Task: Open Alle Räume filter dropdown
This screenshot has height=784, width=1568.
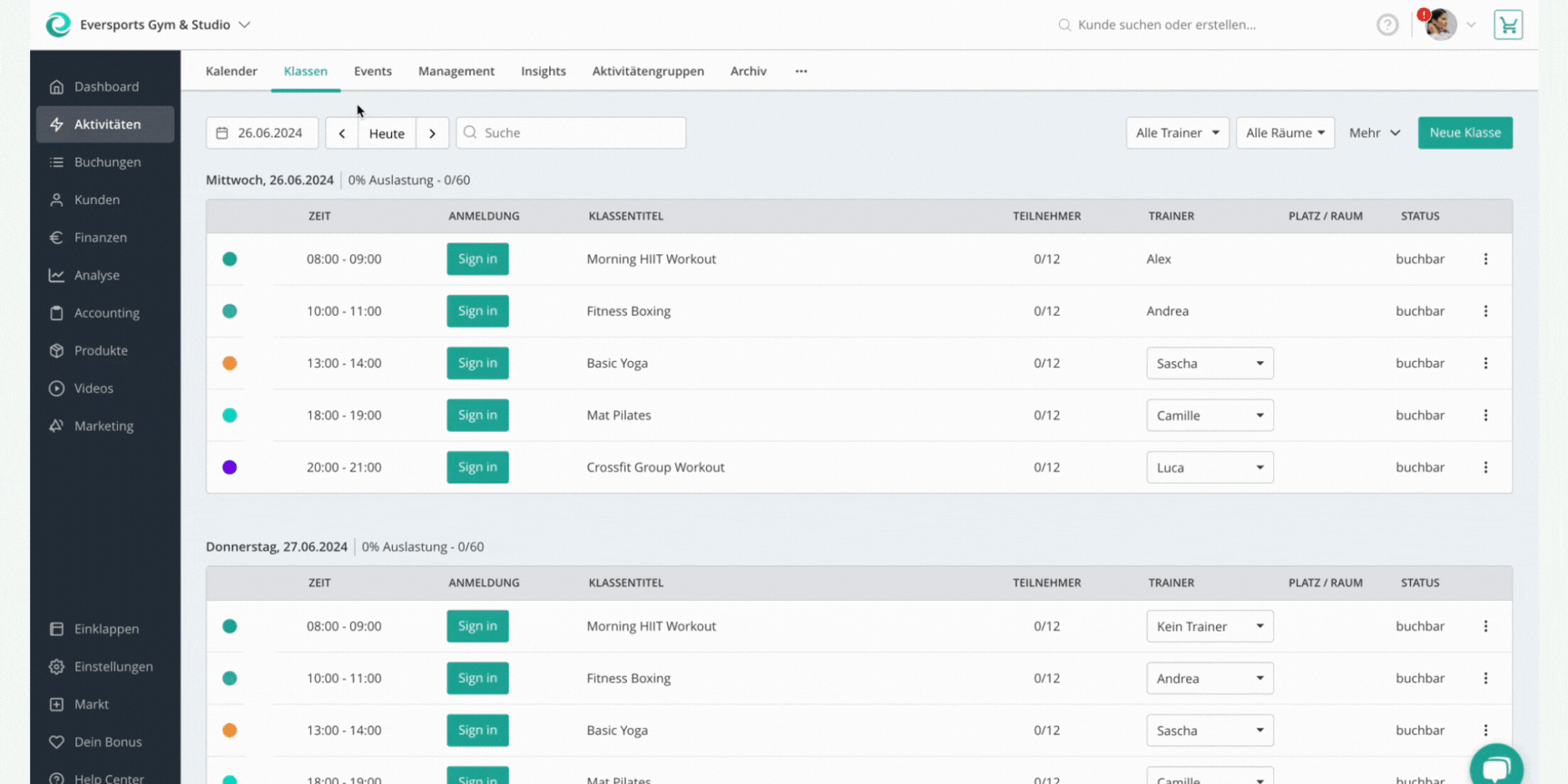Action: 1285,132
